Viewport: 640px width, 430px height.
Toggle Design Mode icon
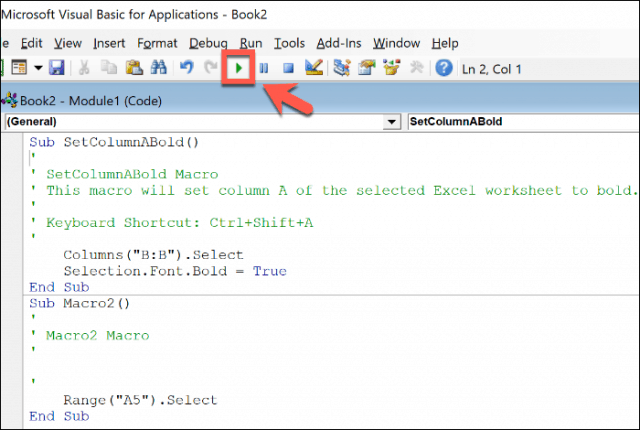(x=314, y=68)
